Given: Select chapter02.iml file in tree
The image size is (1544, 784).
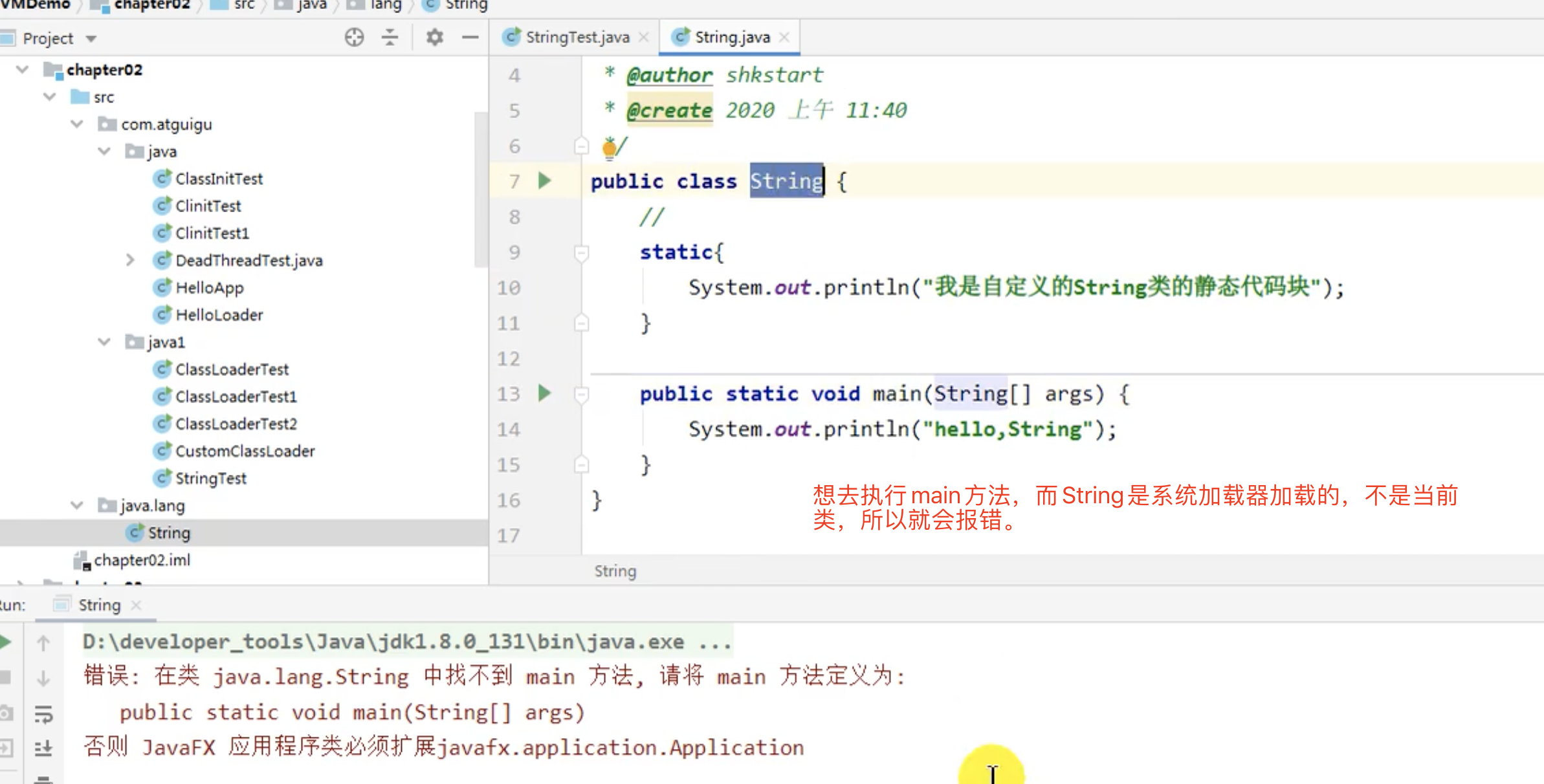Looking at the screenshot, I should 142,560.
